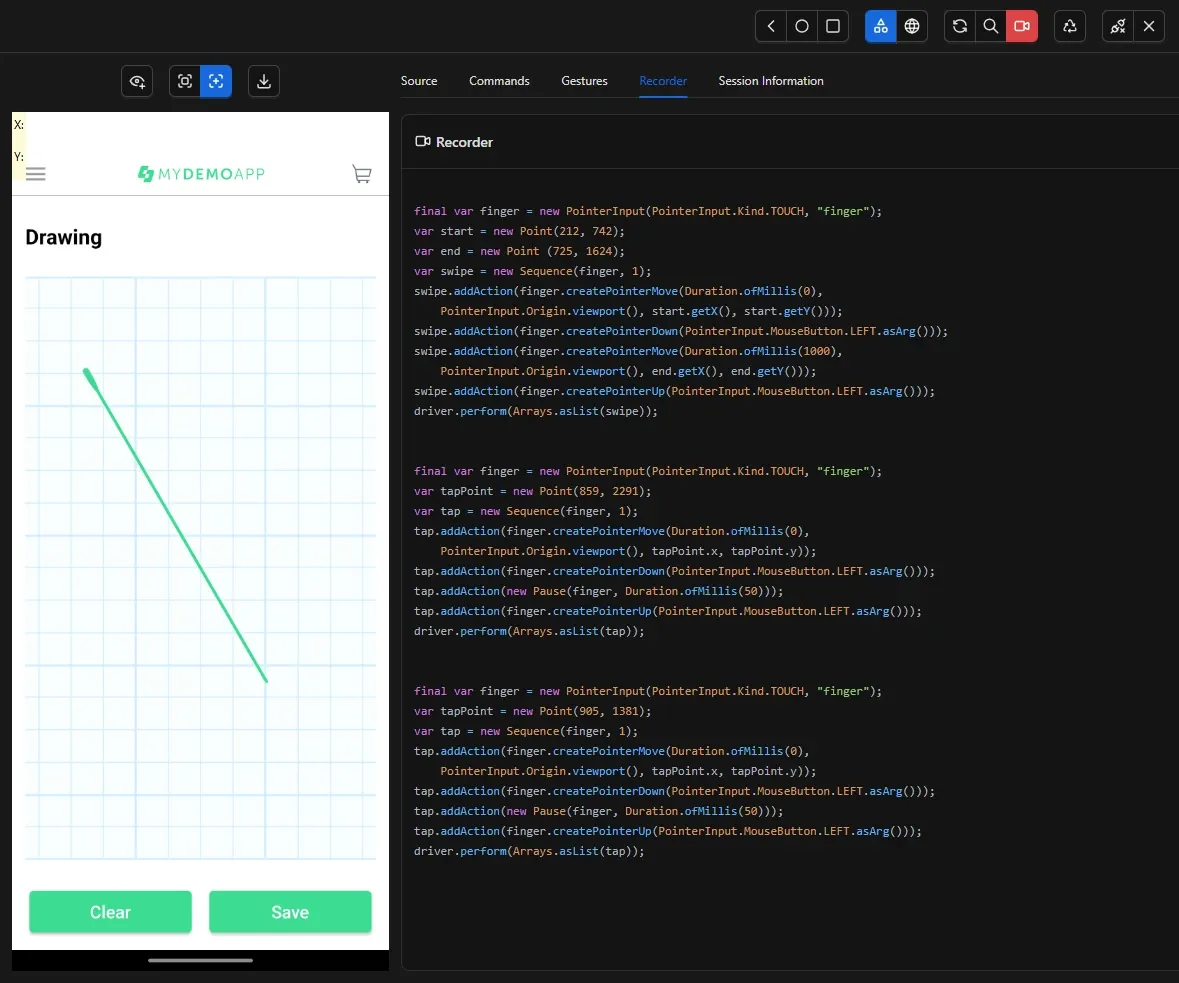Open the device App Switcher square button

point(833,26)
